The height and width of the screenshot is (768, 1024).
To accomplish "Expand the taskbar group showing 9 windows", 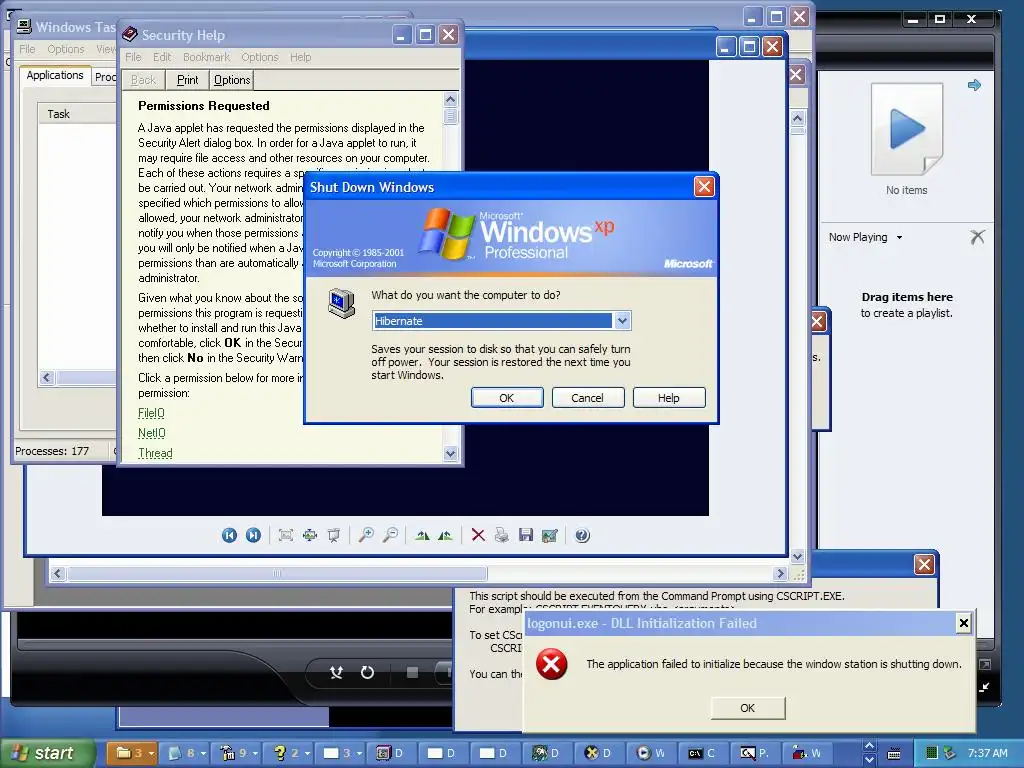I will [x=237, y=753].
